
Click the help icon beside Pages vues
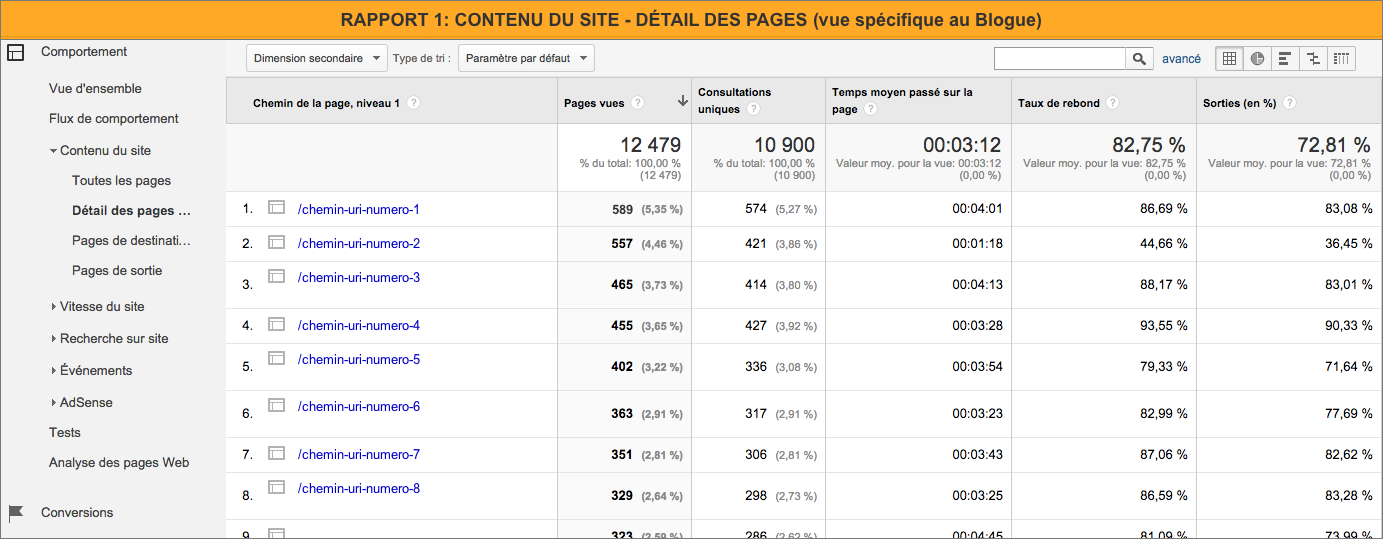[638, 103]
